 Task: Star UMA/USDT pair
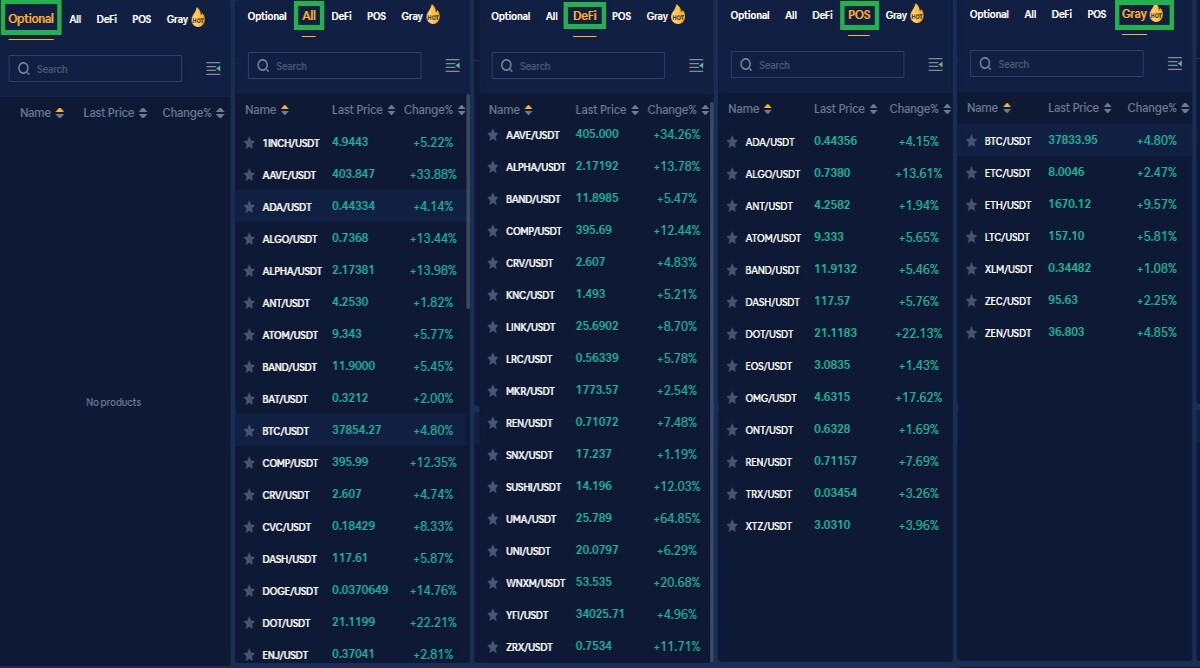493,519
